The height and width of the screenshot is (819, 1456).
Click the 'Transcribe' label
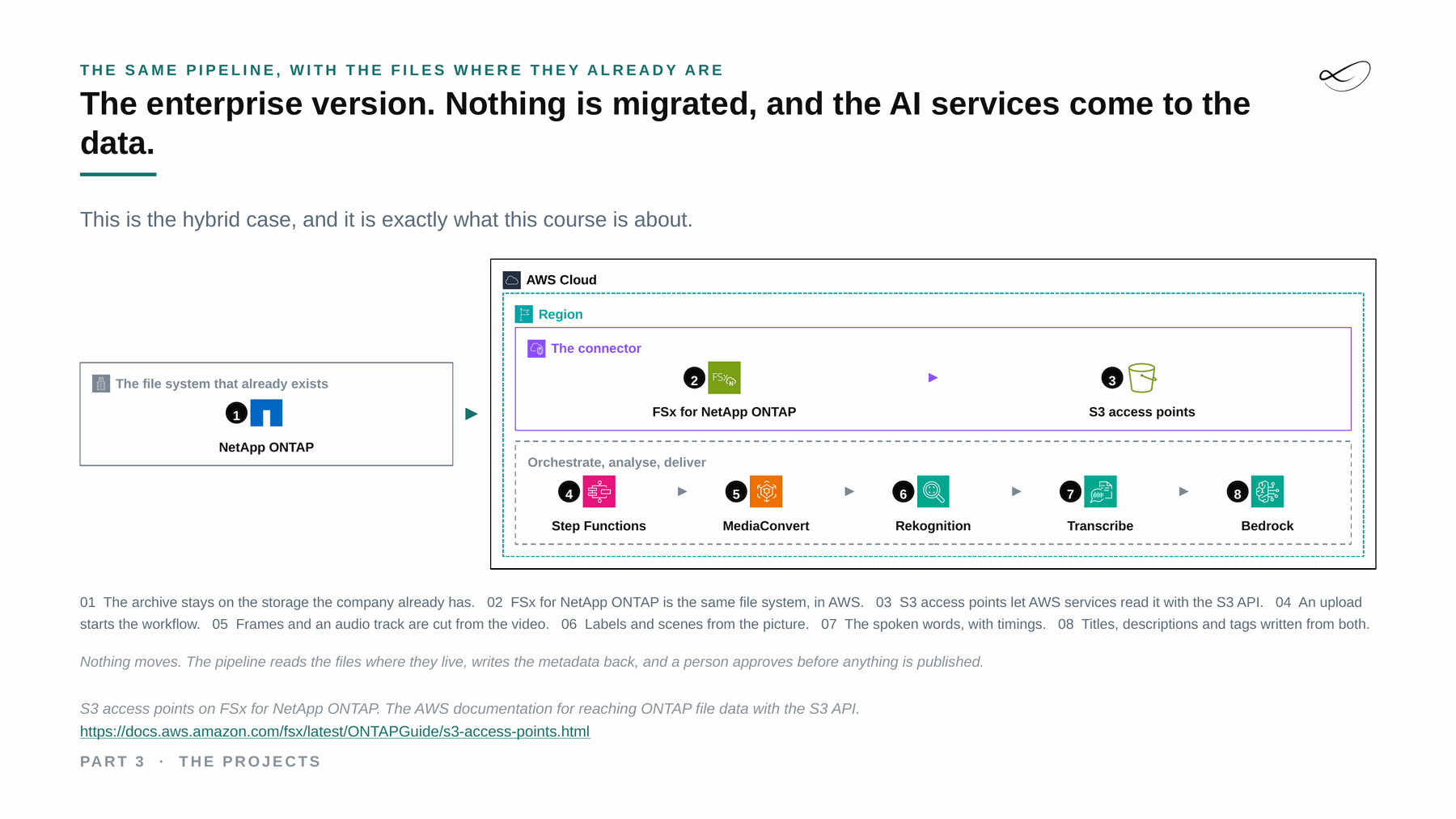[1100, 526]
